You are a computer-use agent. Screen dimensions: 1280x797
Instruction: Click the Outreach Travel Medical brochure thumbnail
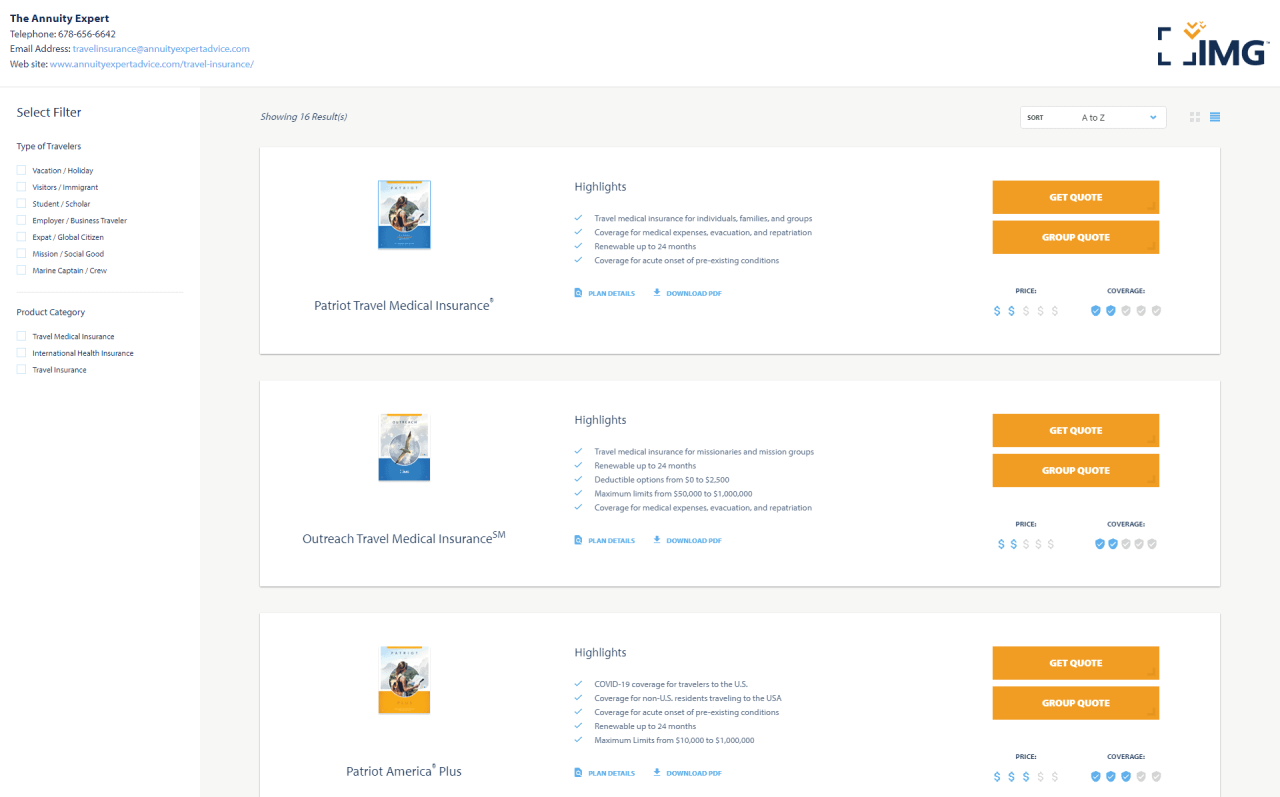[x=404, y=447]
